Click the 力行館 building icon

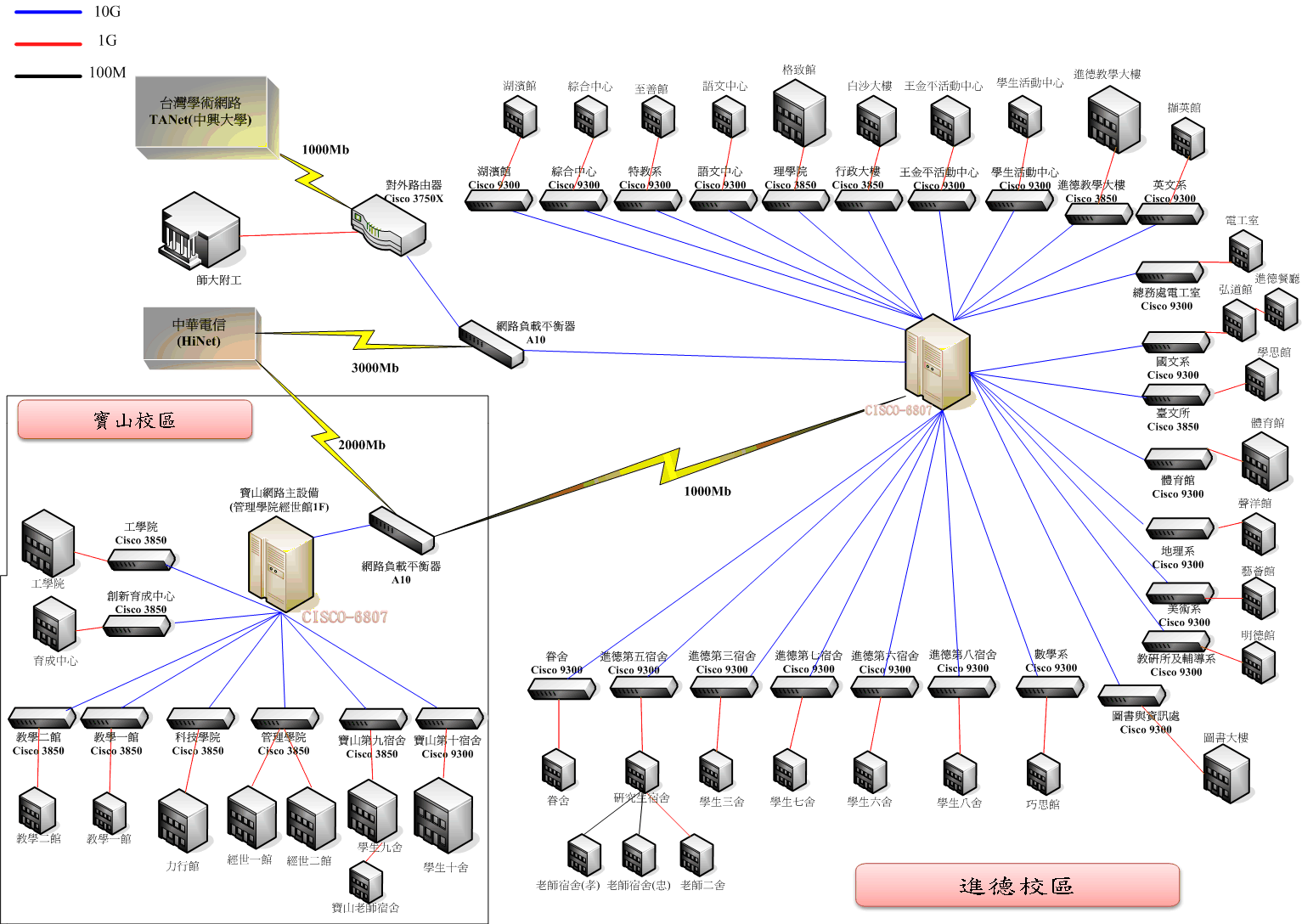183,822
